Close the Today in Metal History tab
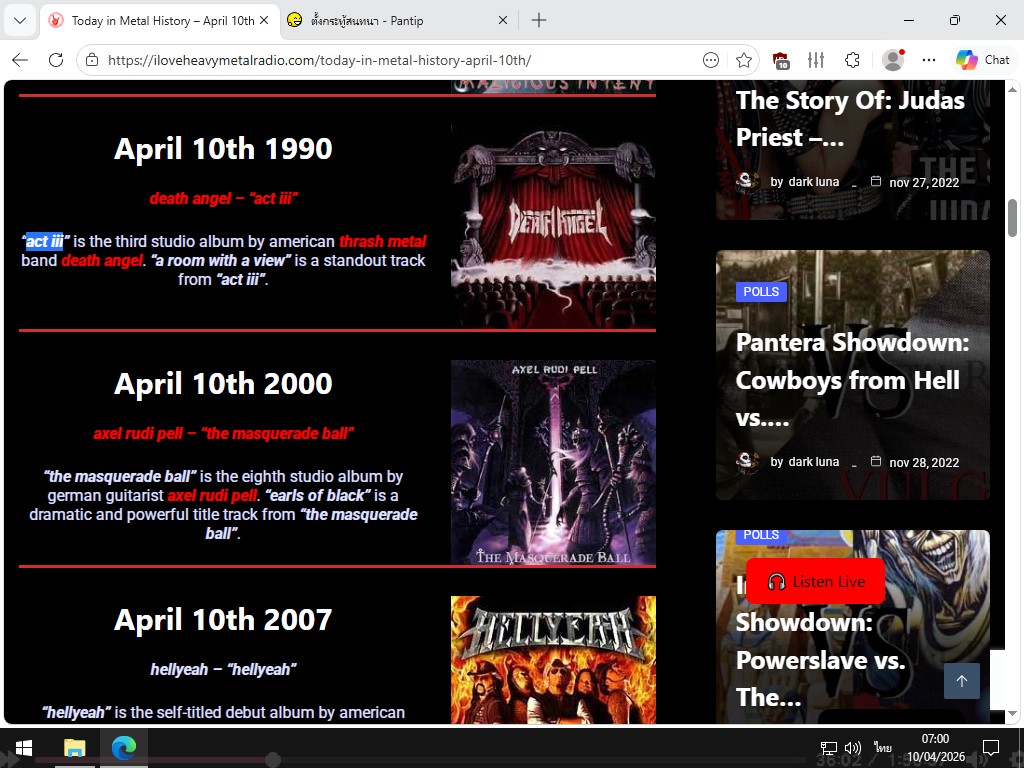 pyautogui.click(x=264, y=20)
